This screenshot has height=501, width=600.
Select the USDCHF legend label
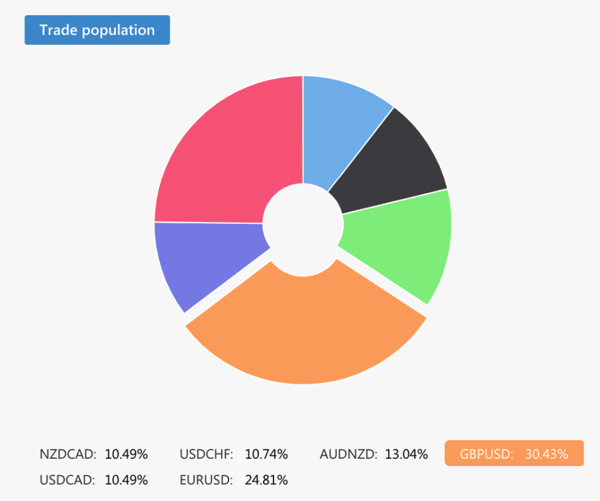[x=207, y=454]
